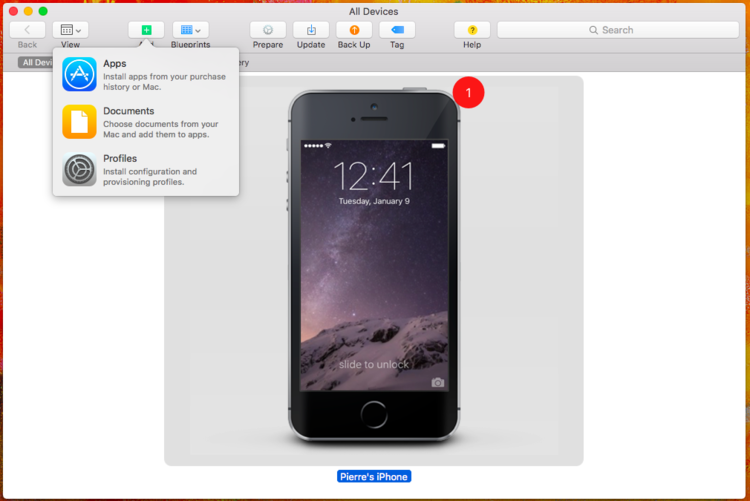Click the Prepare toolbar icon
Viewport: 750px width, 501px height.
coord(268,30)
